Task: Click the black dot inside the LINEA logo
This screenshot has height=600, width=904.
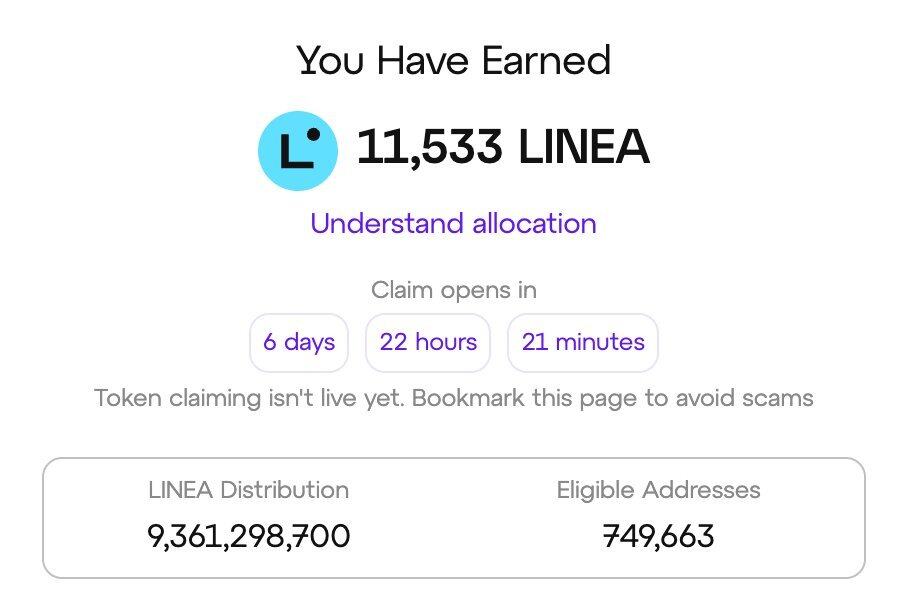Action: pos(314,134)
